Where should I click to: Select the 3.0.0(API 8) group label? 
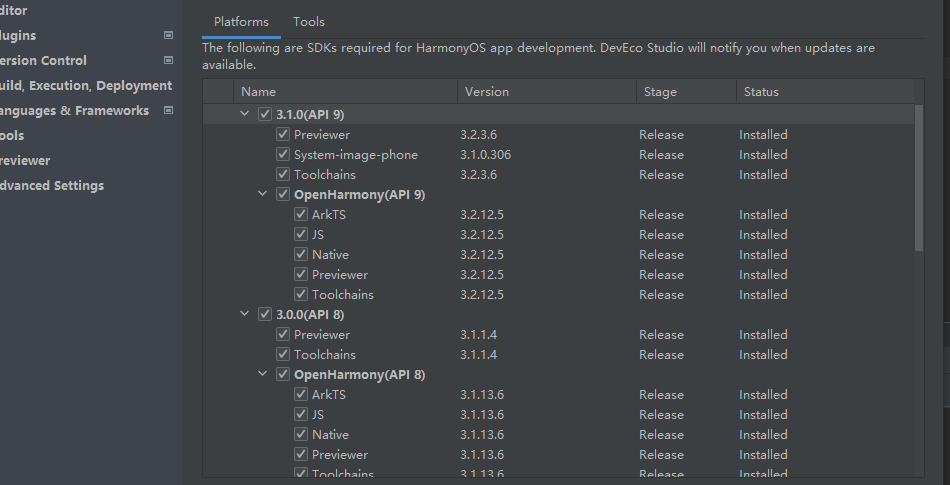310,314
